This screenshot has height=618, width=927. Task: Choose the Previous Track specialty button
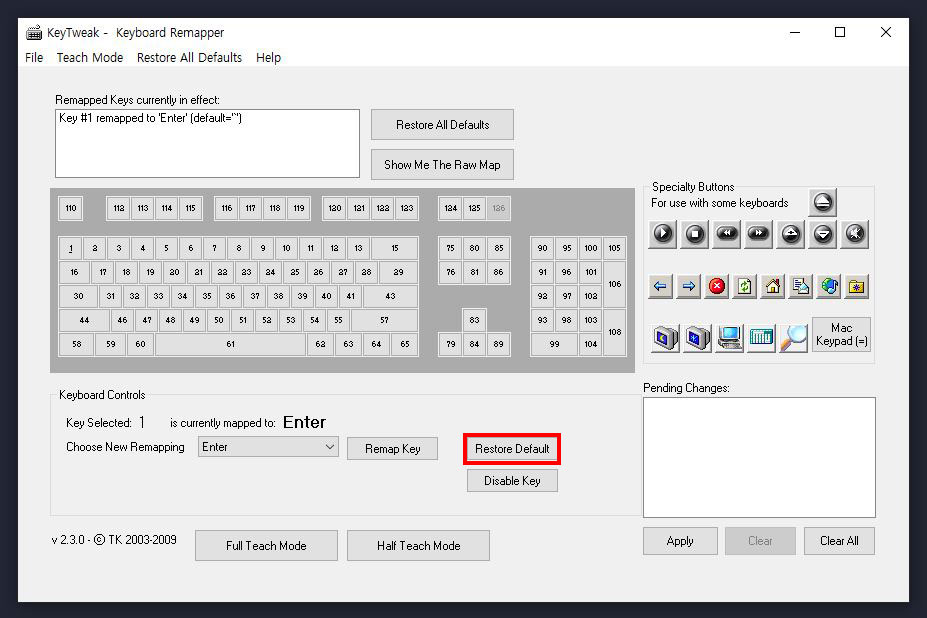point(727,234)
